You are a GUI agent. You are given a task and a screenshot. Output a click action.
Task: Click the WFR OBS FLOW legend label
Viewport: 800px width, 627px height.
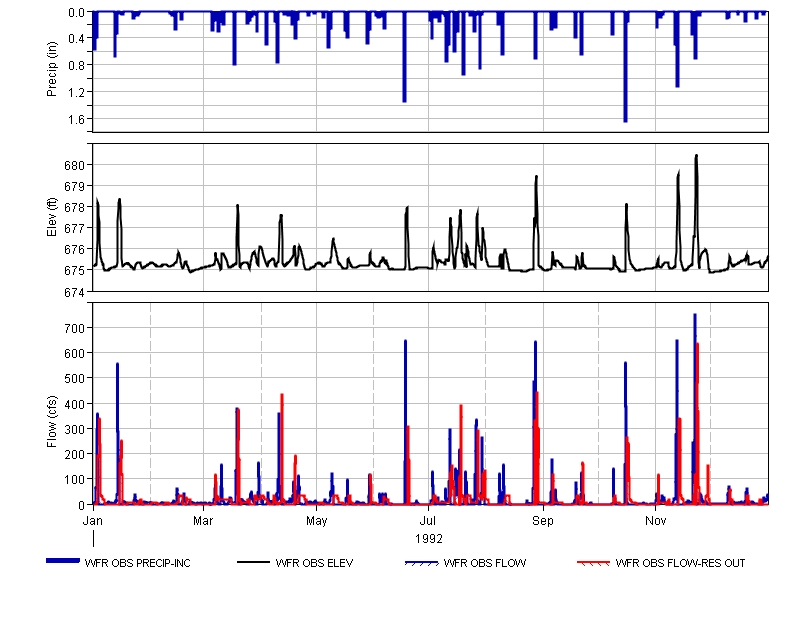[485, 563]
